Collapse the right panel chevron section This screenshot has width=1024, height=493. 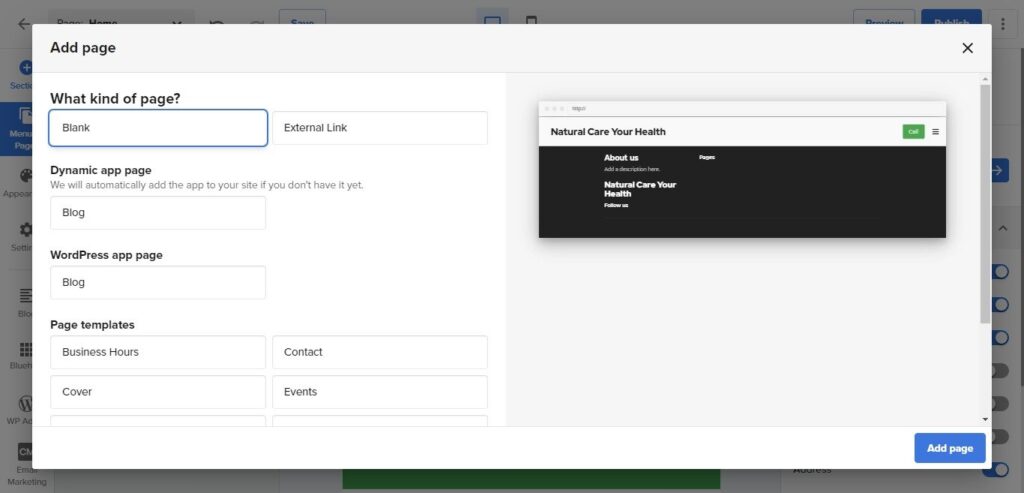[1003, 228]
